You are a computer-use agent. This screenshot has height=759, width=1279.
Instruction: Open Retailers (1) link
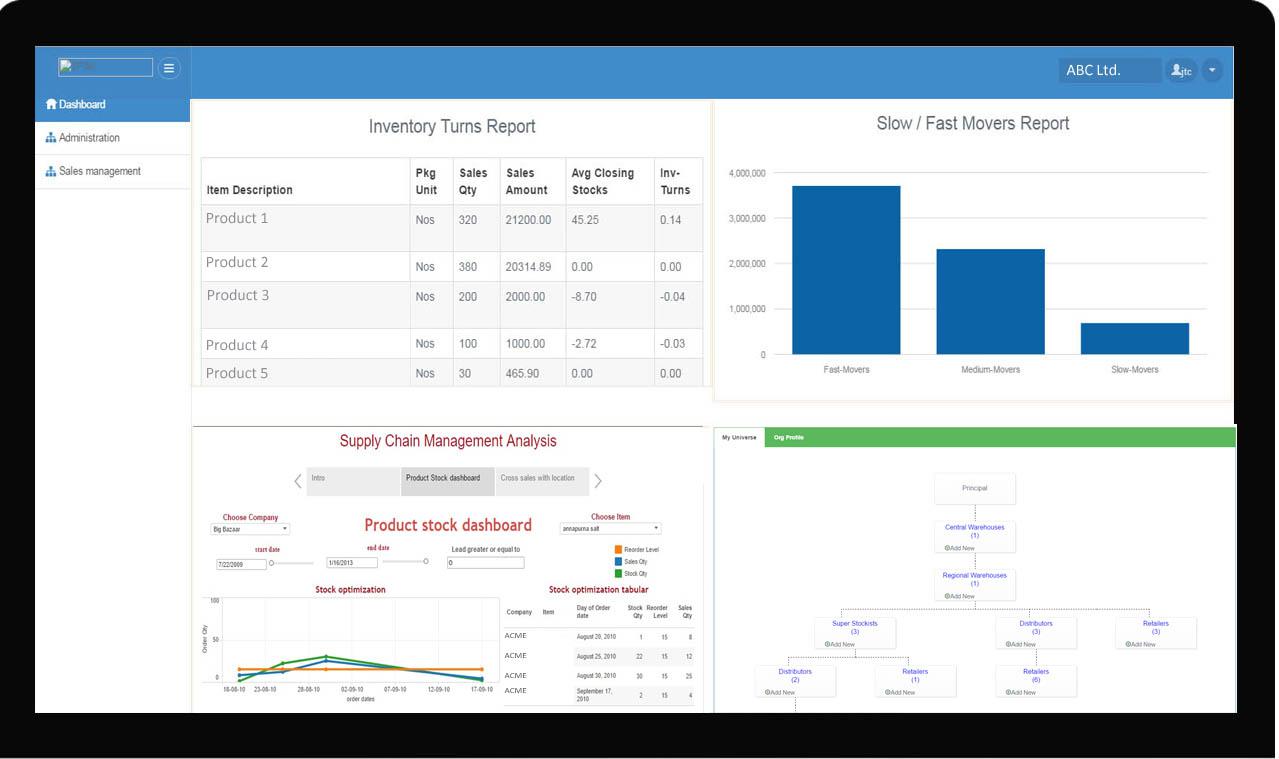(x=915, y=675)
